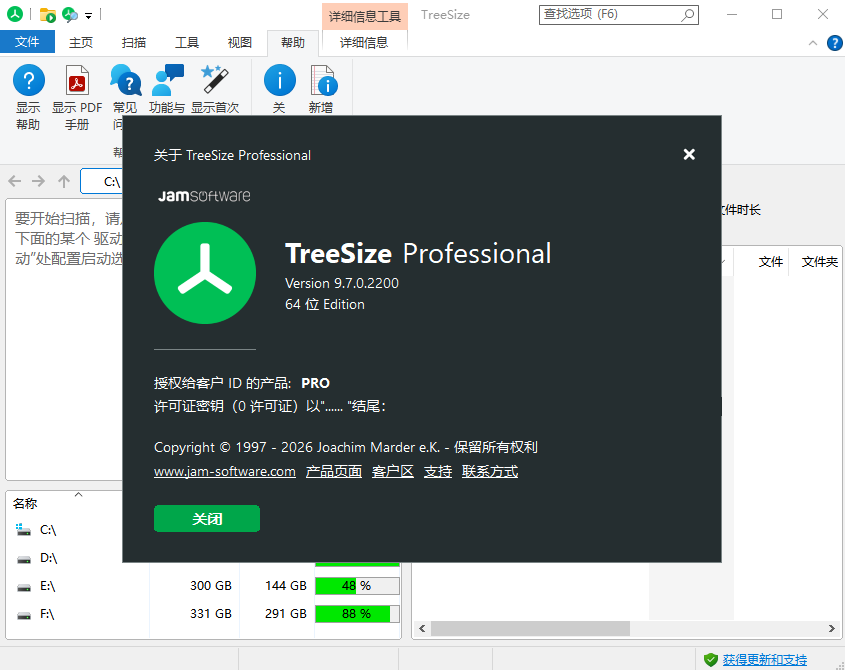
Task: Switch to the 主页 ribbon tab
Action: coord(81,43)
